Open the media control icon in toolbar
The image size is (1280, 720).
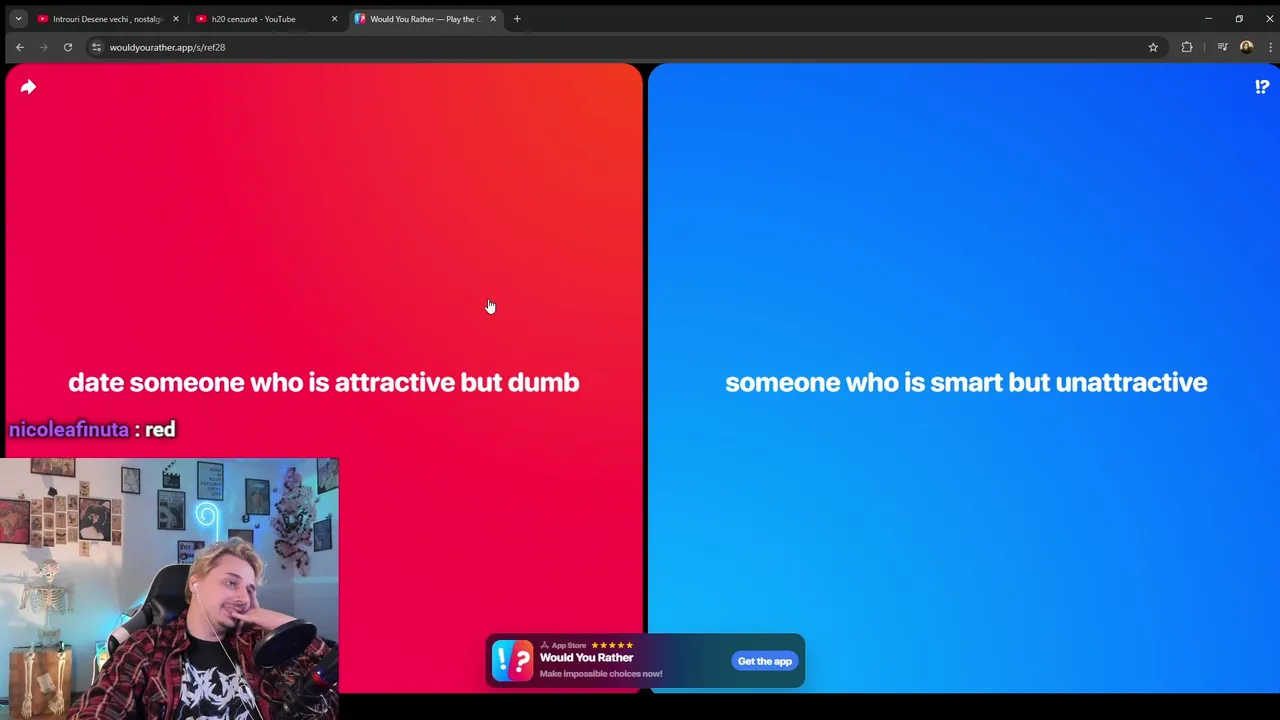point(1222,47)
